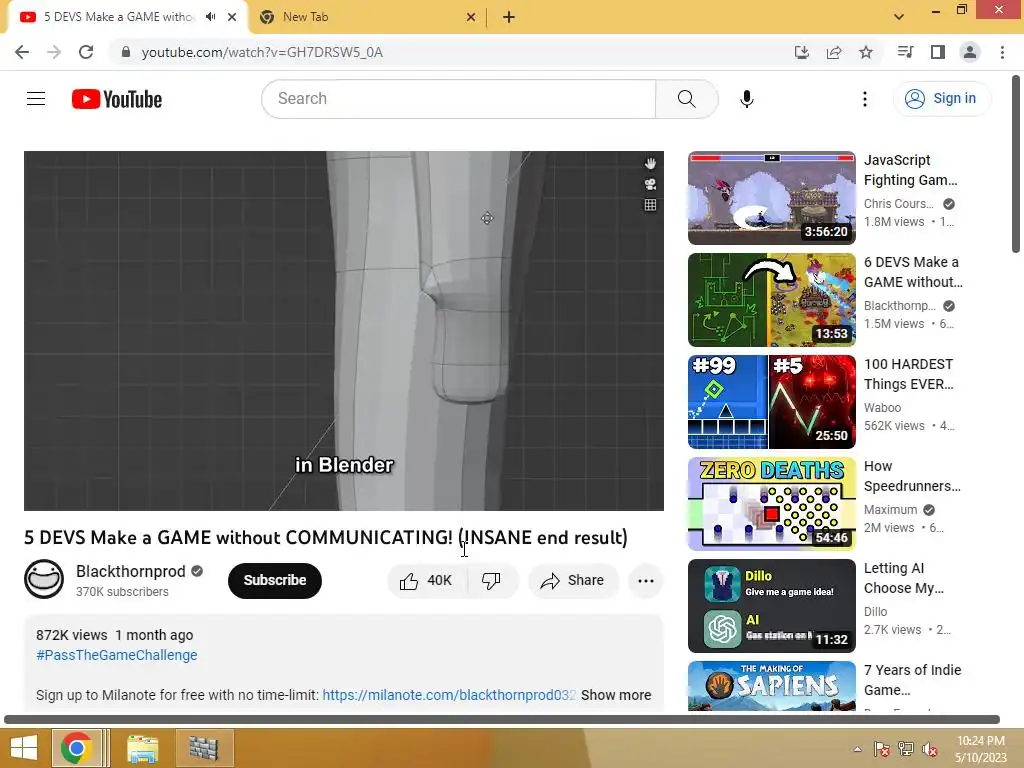This screenshot has height=768, width=1024.
Task: Click the horizontal scrollbar at bottom
Action: coord(502,720)
